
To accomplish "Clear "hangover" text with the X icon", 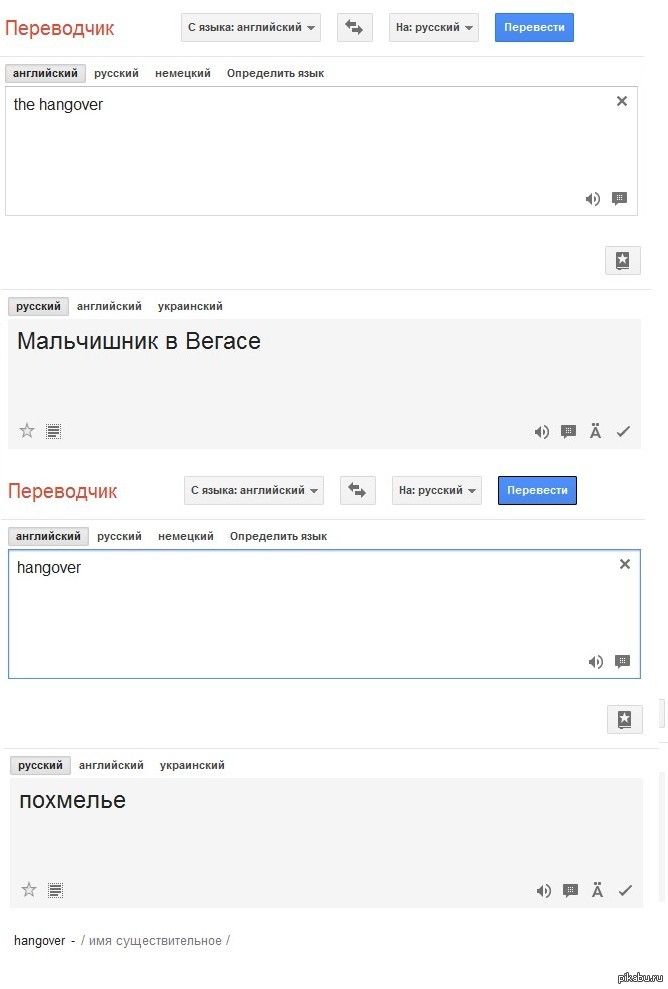I will coord(624,563).
